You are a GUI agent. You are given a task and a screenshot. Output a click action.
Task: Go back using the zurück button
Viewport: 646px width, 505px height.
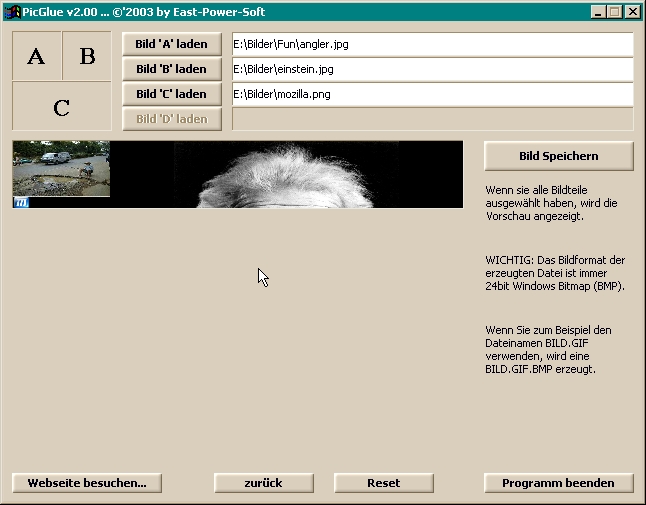pyautogui.click(x=264, y=483)
